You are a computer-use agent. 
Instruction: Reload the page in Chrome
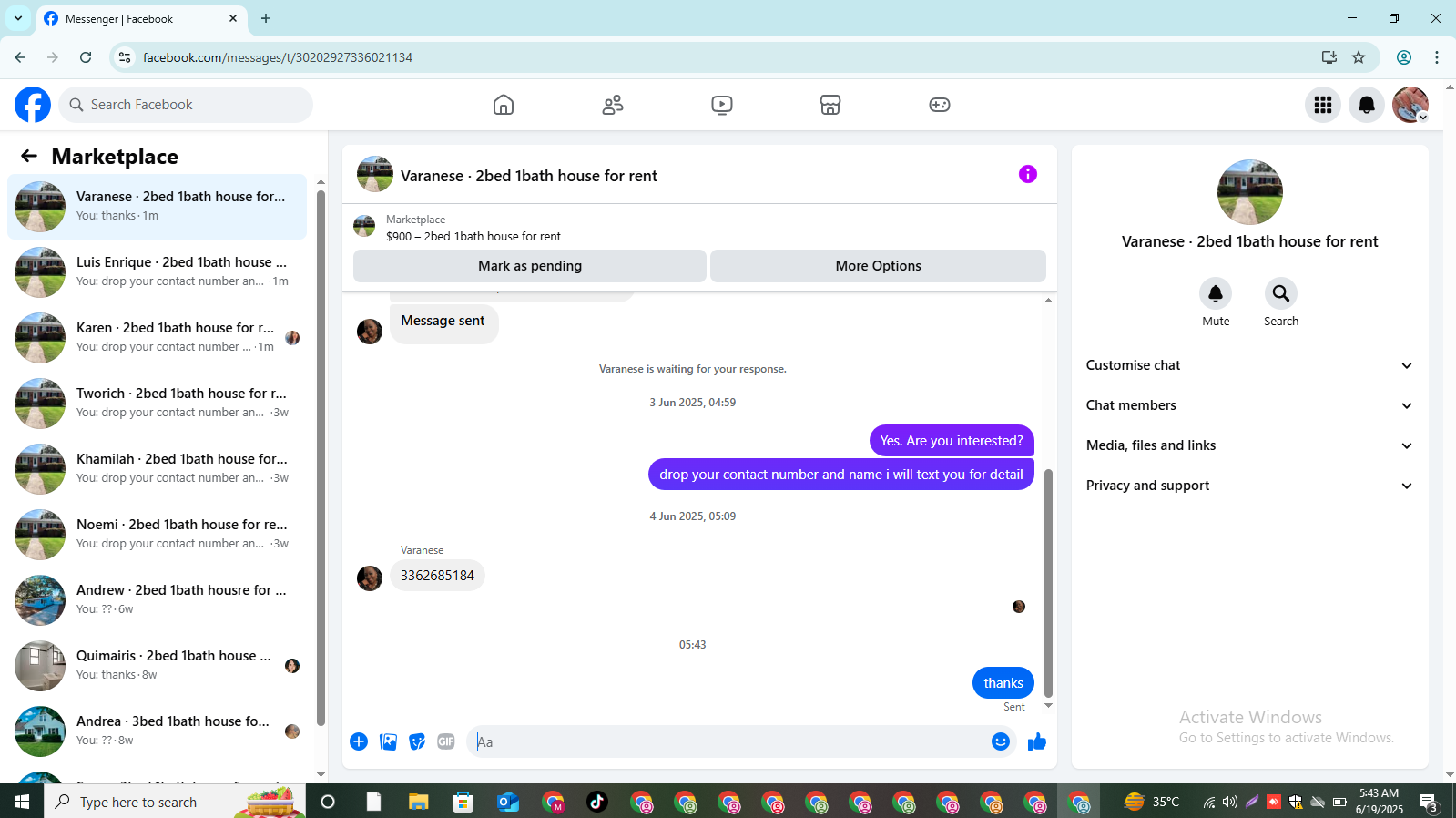click(x=86, y=57)
